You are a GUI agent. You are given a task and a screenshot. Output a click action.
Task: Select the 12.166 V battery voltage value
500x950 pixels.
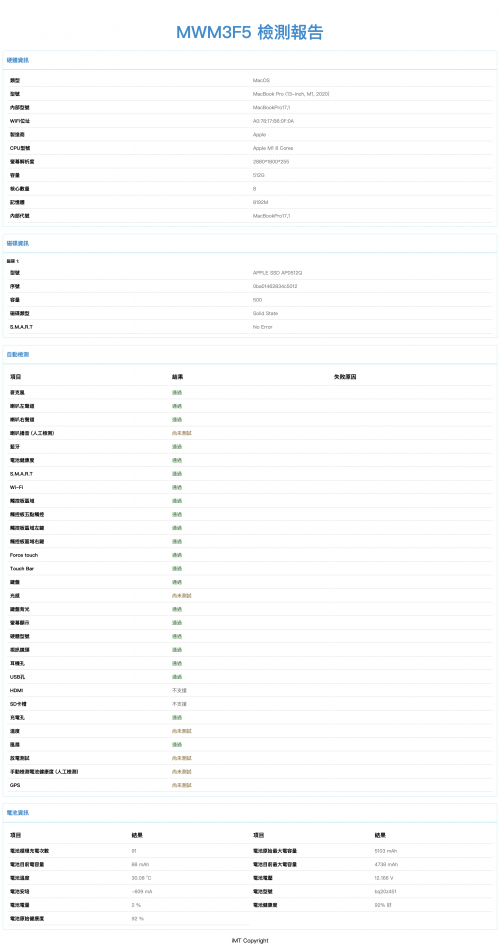[x=384, y=879]
